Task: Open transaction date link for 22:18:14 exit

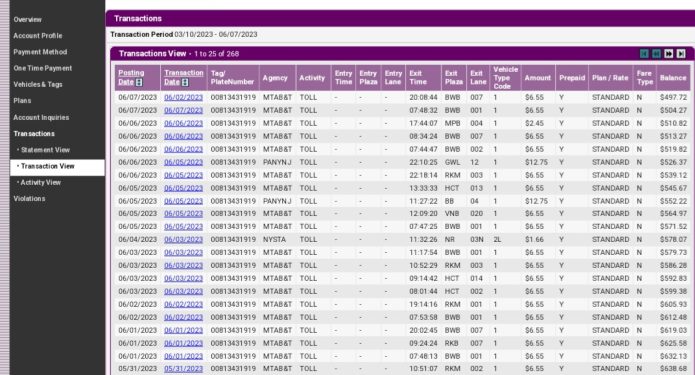Action: coord(184,175)
